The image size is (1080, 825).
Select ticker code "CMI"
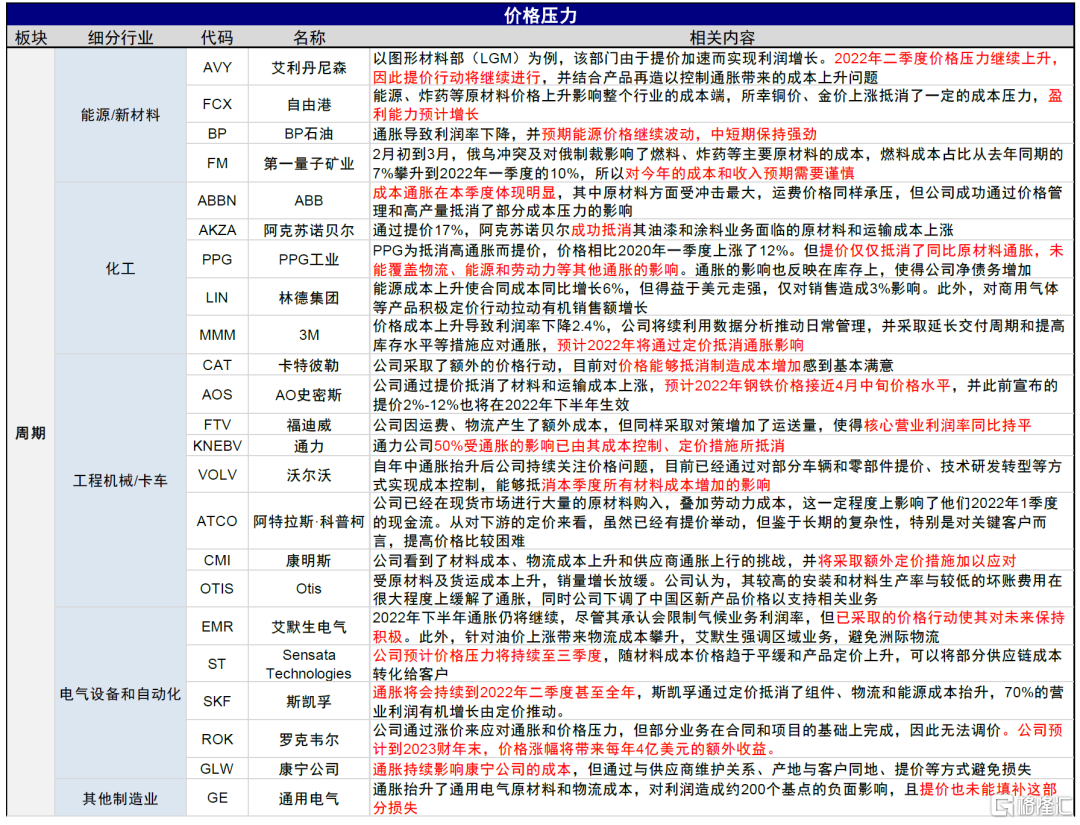click(217, 561)
